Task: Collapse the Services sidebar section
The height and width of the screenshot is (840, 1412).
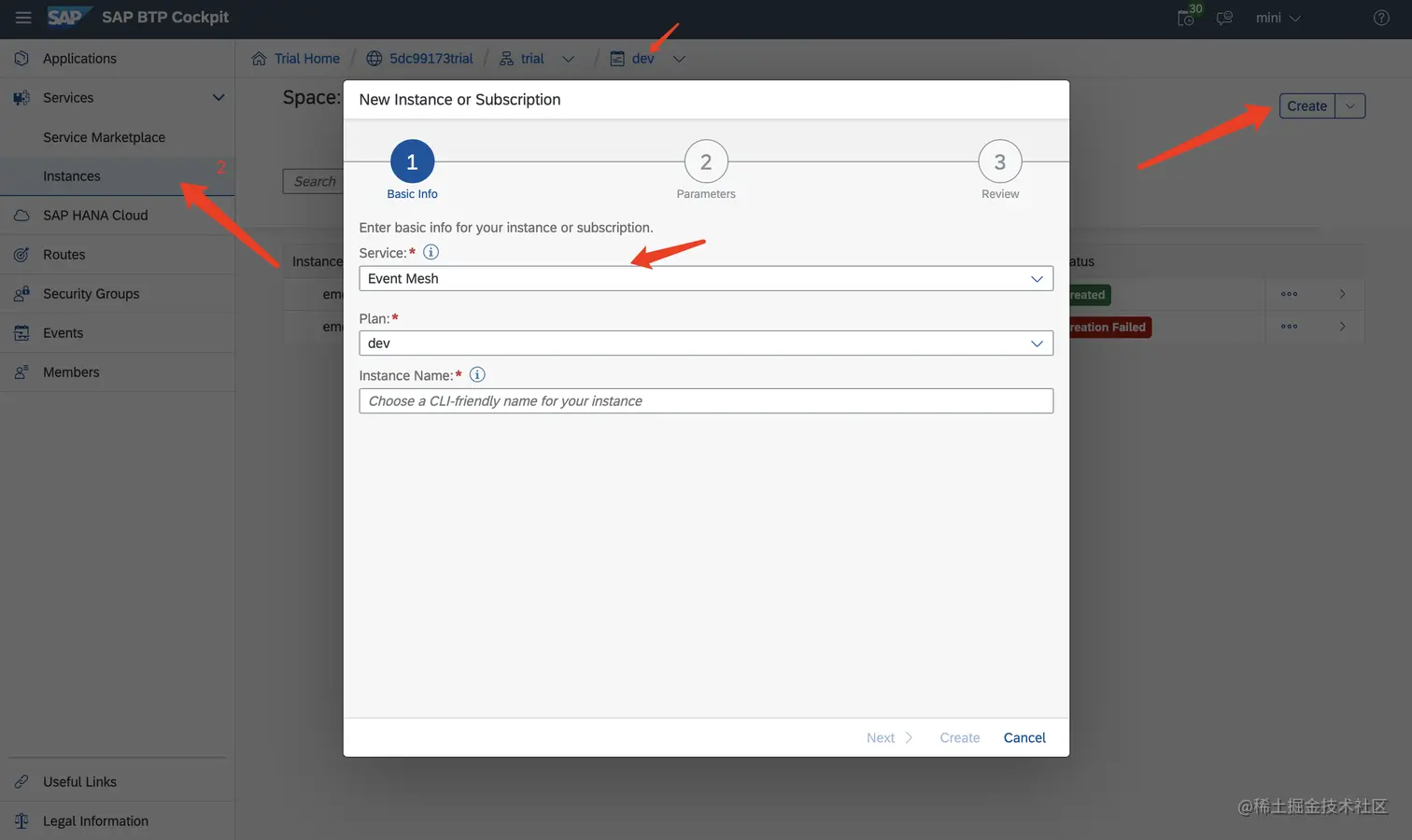Action: pyautogui.click(x=219, y=98)
